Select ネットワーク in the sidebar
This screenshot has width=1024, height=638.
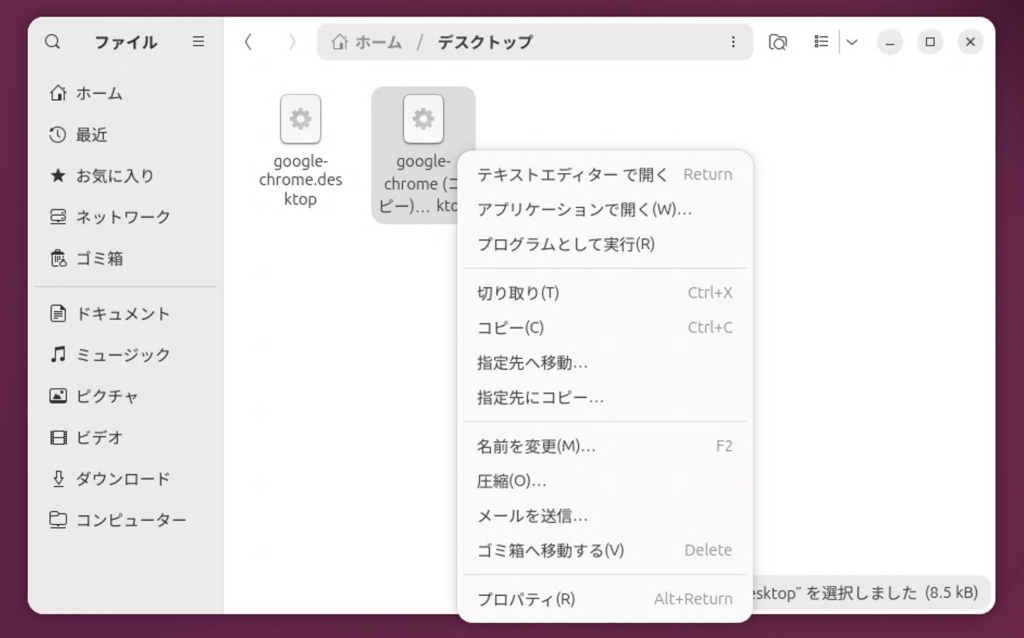tap(123, 217)
